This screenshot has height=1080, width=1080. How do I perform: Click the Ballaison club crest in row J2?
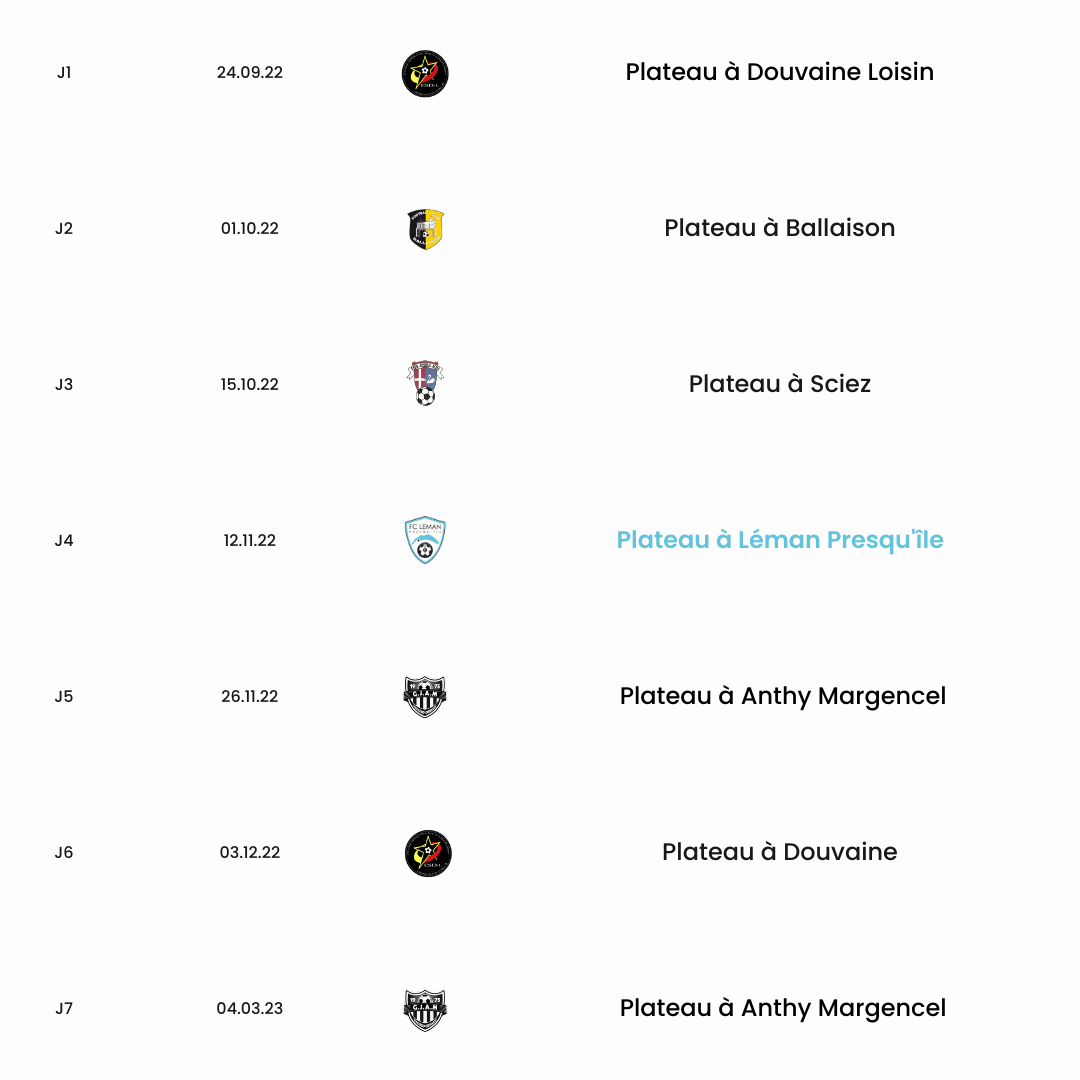(x=426, y=229)
